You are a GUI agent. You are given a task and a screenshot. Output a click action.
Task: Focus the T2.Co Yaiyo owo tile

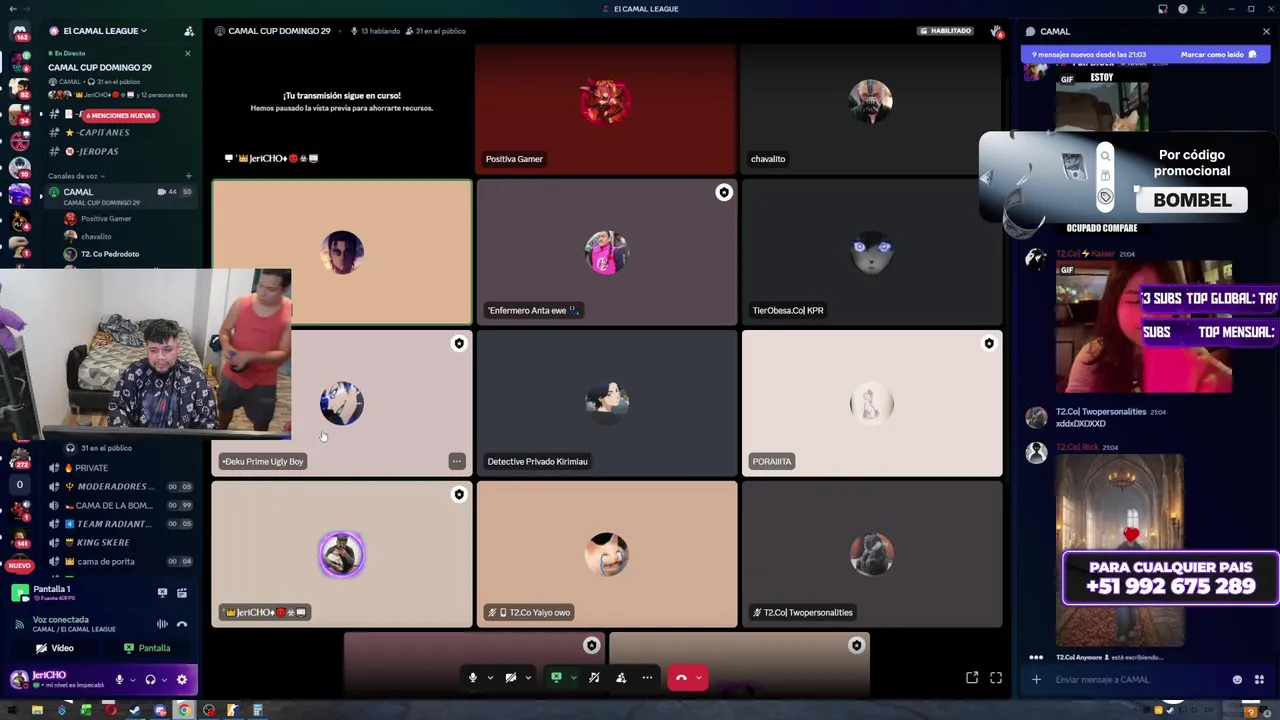point(606,554)
